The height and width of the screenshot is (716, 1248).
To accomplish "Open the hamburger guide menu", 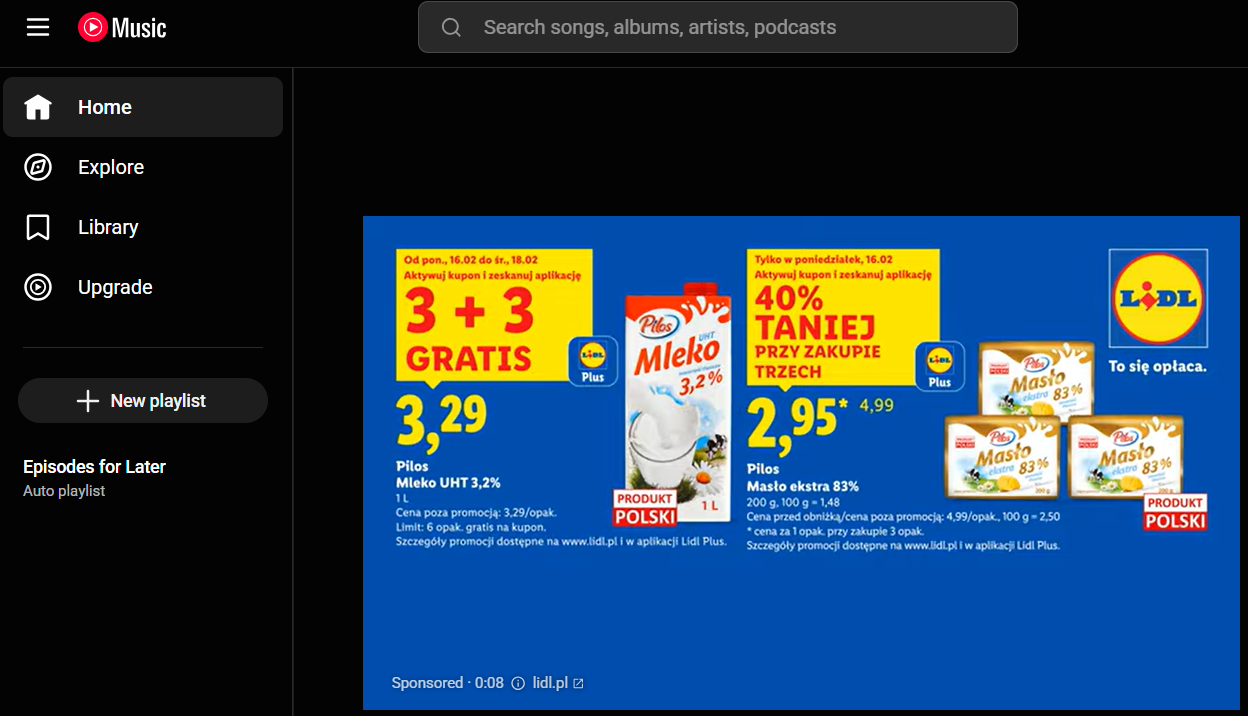I will (x=38, y=27).
